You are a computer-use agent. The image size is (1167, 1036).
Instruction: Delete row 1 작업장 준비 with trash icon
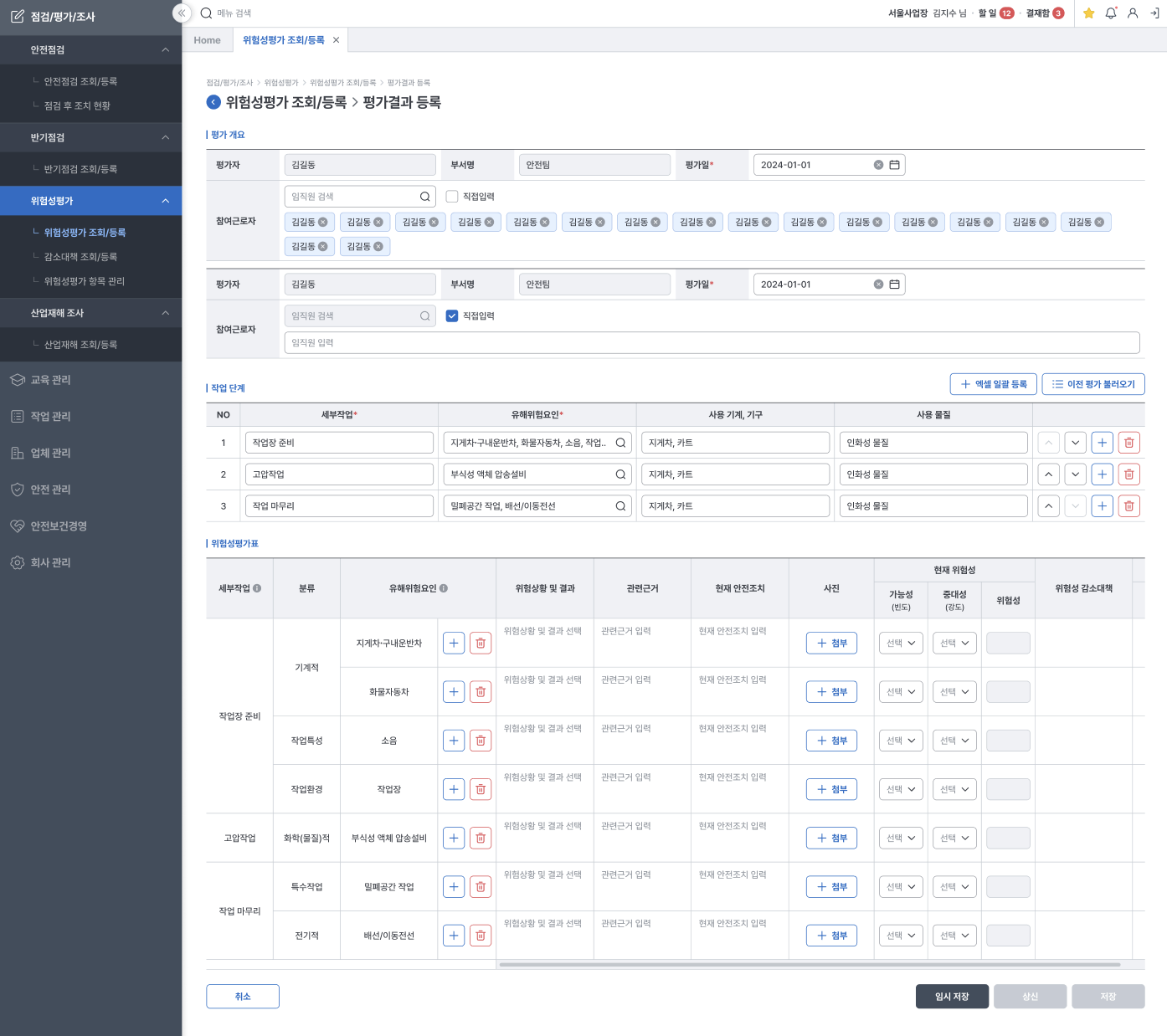pos(1128,443)
